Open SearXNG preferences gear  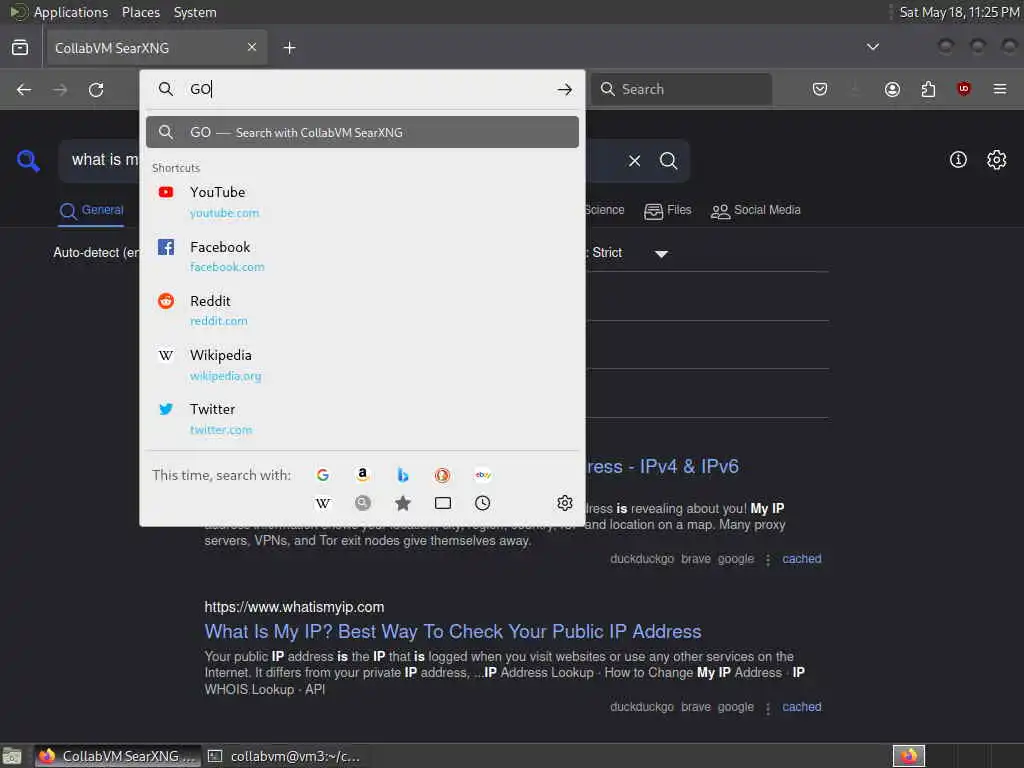click(x=997, y=160)
